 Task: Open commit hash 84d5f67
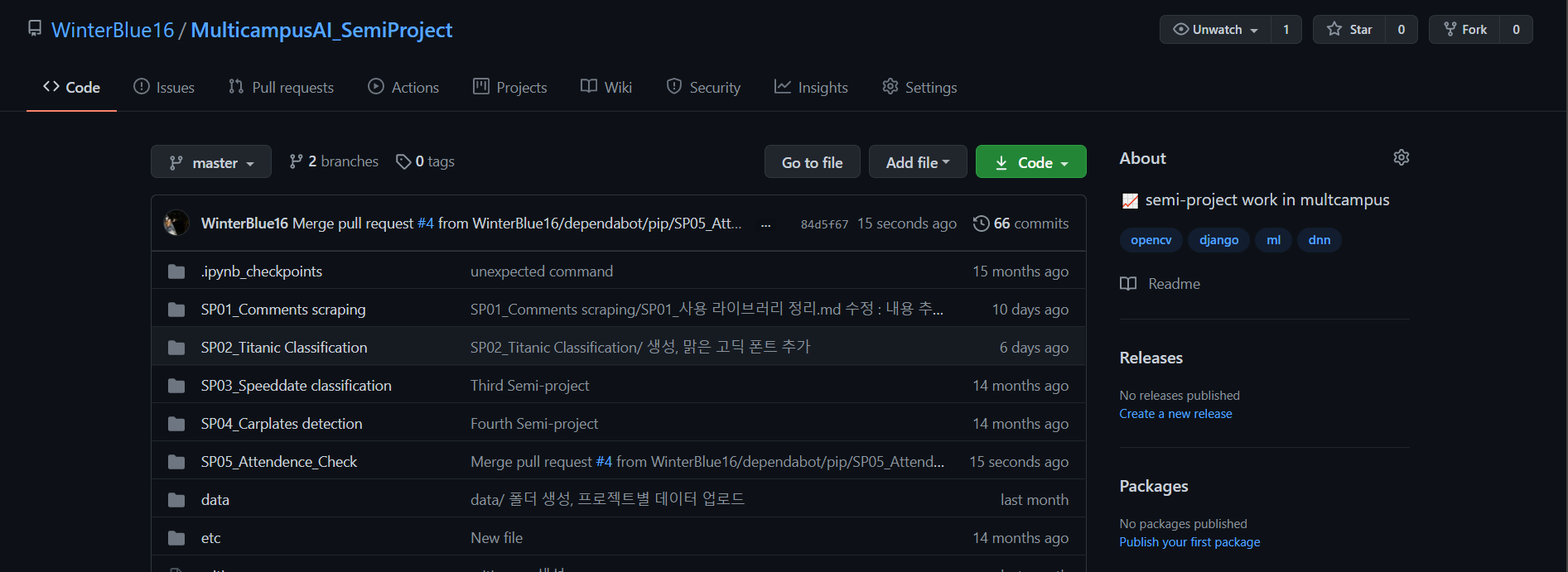pos(824,224)
